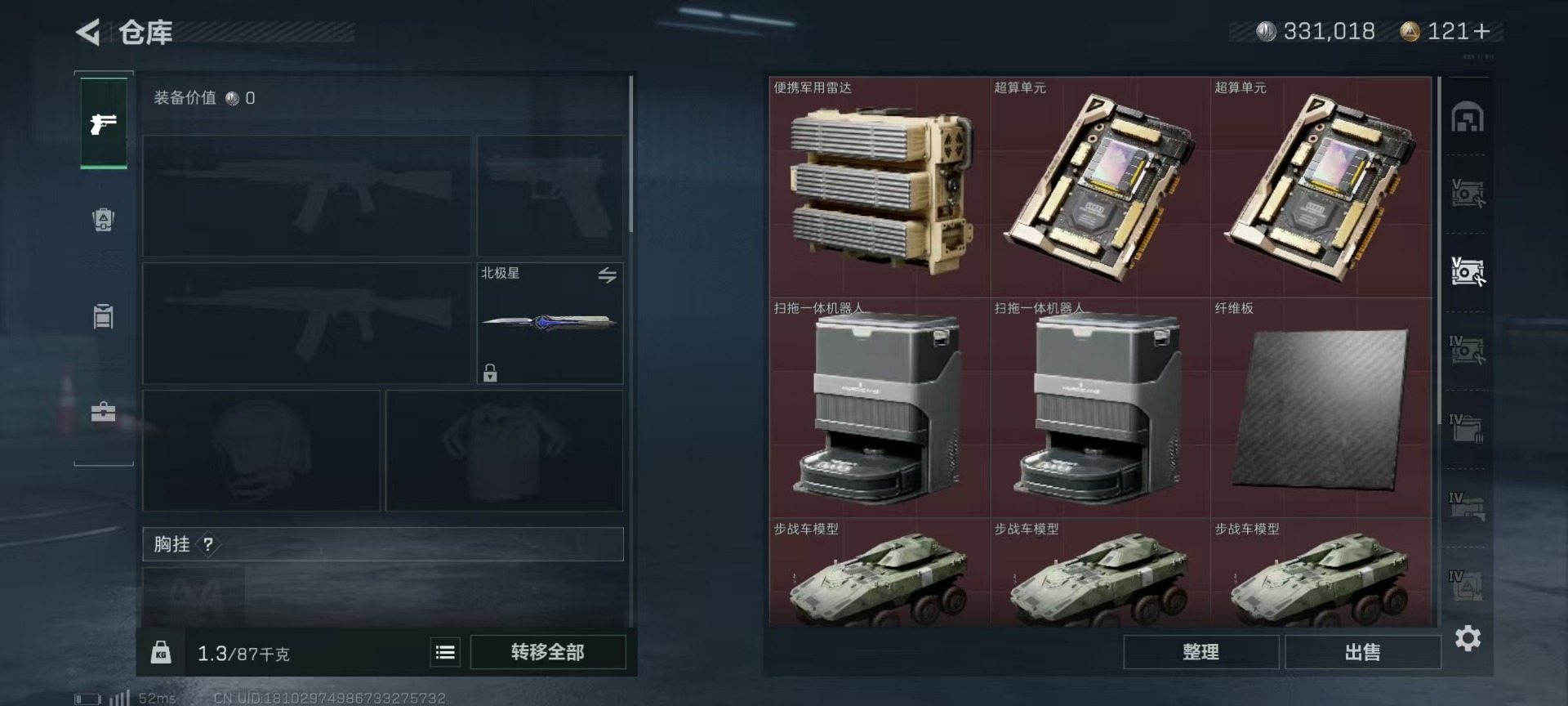
Task: Select the pistol weapons tab icon
Action: [x=104, y=123]
